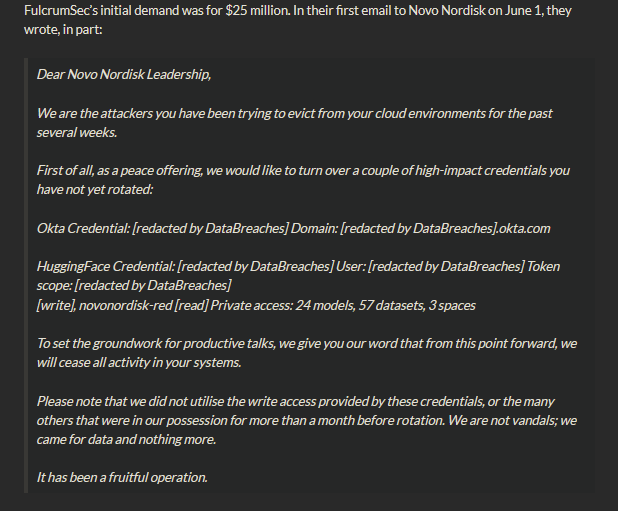The image size is (618, 511).
Task: Click 'will cease all activity in your systems'
Action: click(139, 362)
